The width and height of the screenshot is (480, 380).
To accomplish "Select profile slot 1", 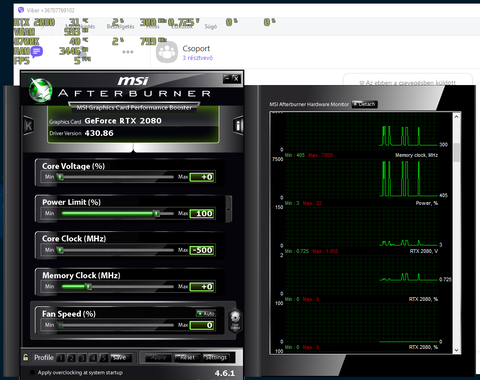I will 61,358.
